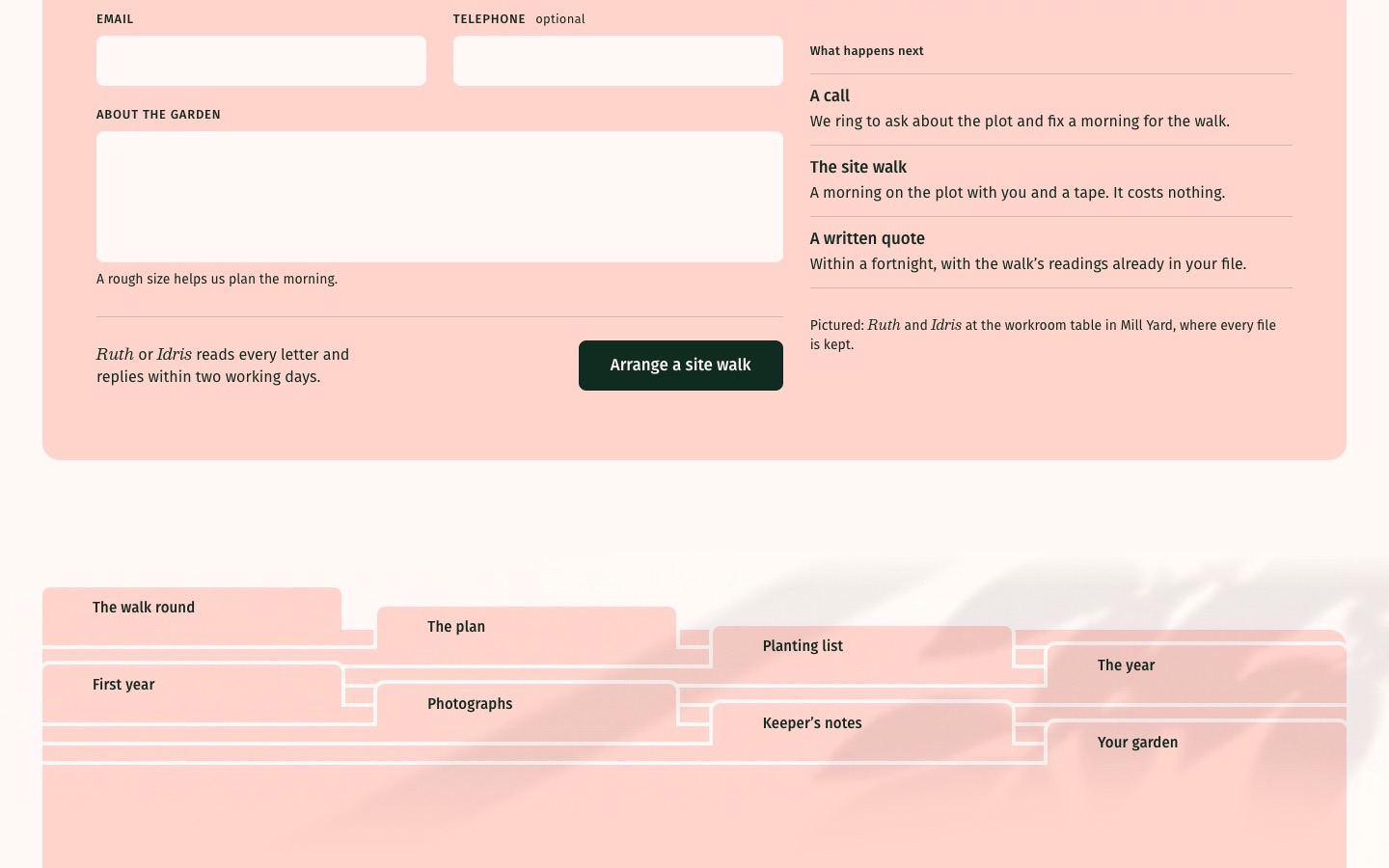Click 'The site walk' heading
Image resolution: width=1389 pixels, height=868 pixels.
coord(858,167)
